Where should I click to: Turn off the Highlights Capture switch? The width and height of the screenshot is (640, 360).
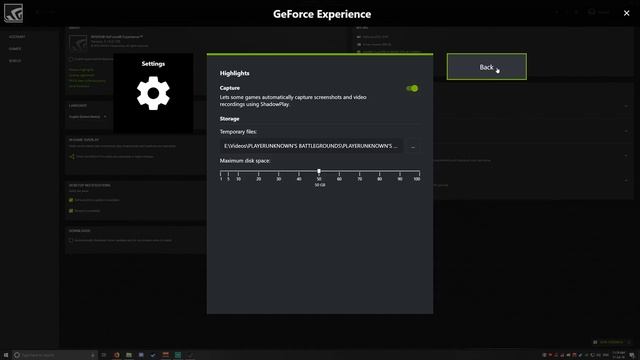pyautogui.click(x=412, y=88)
